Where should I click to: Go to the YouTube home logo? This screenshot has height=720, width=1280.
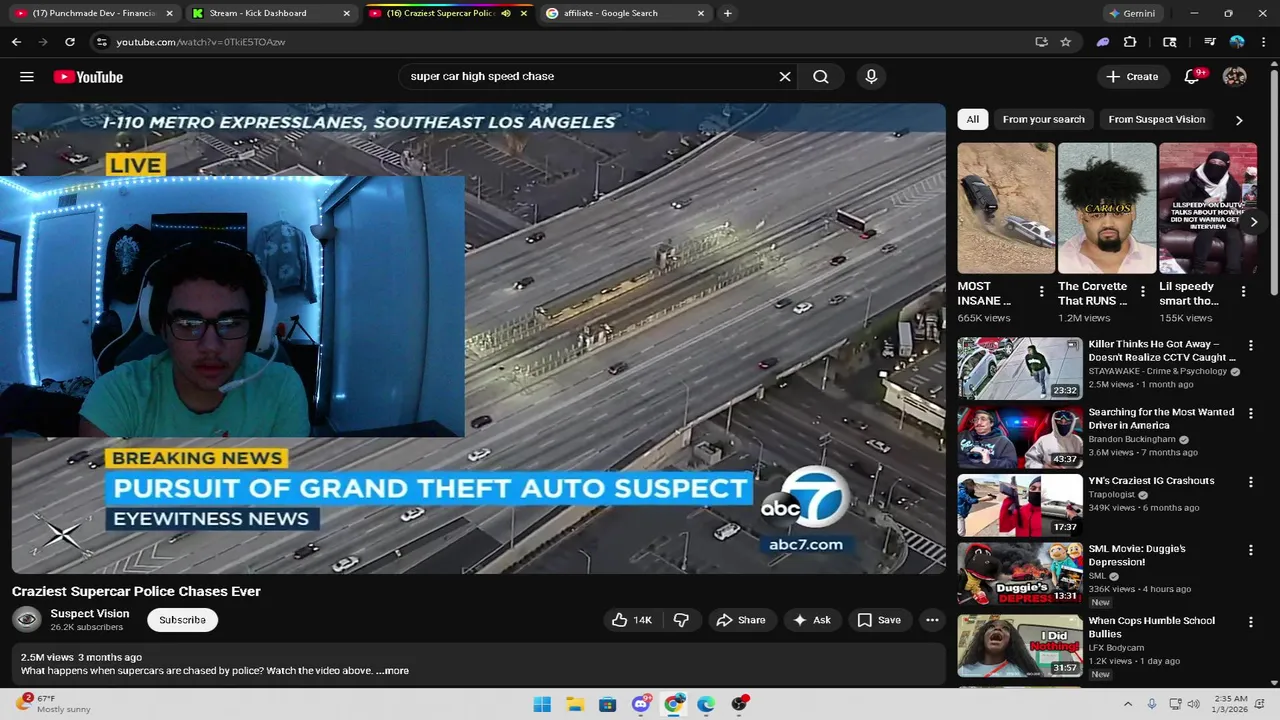tap(88, 77)
